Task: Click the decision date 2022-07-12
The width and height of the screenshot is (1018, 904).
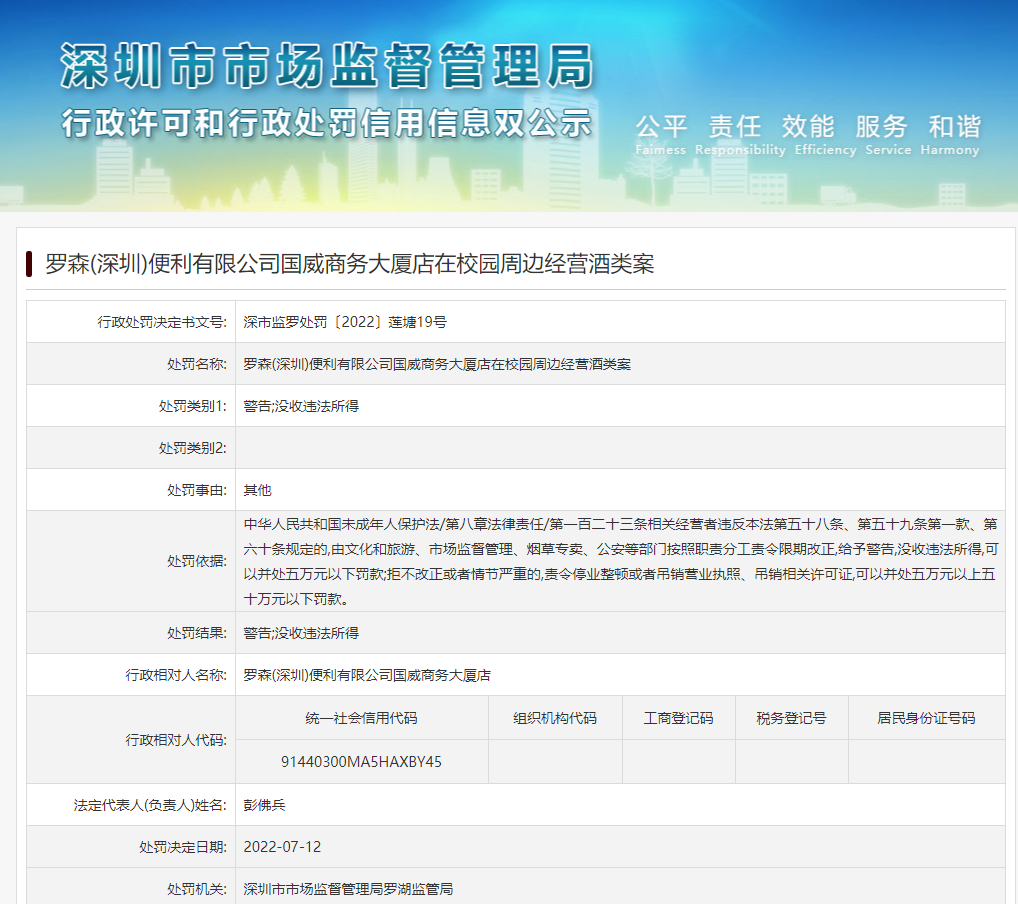Action: tap(282, 846)
